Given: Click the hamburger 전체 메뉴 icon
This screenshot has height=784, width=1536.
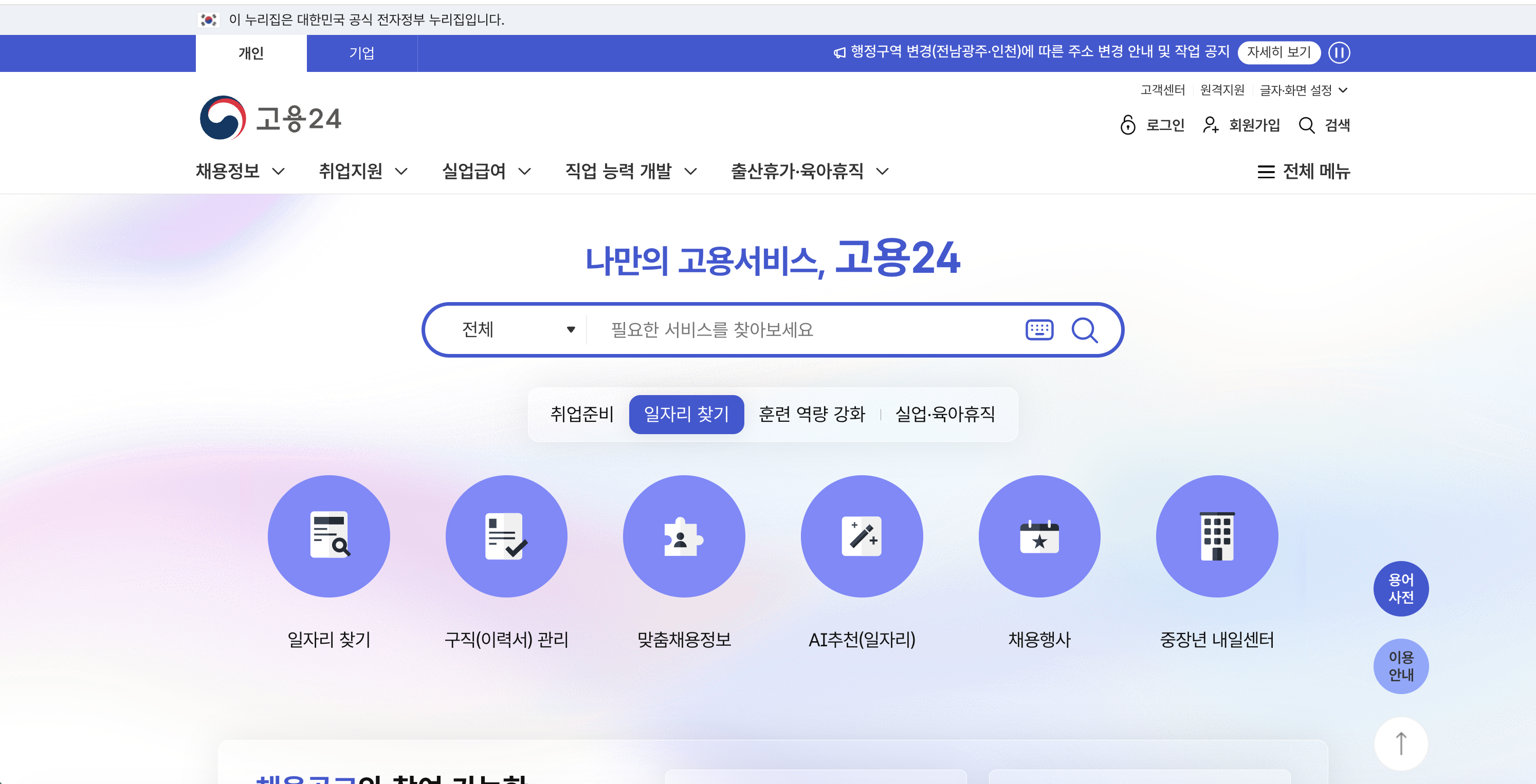Looking at the screenshot, I should tap(1266, 172).
